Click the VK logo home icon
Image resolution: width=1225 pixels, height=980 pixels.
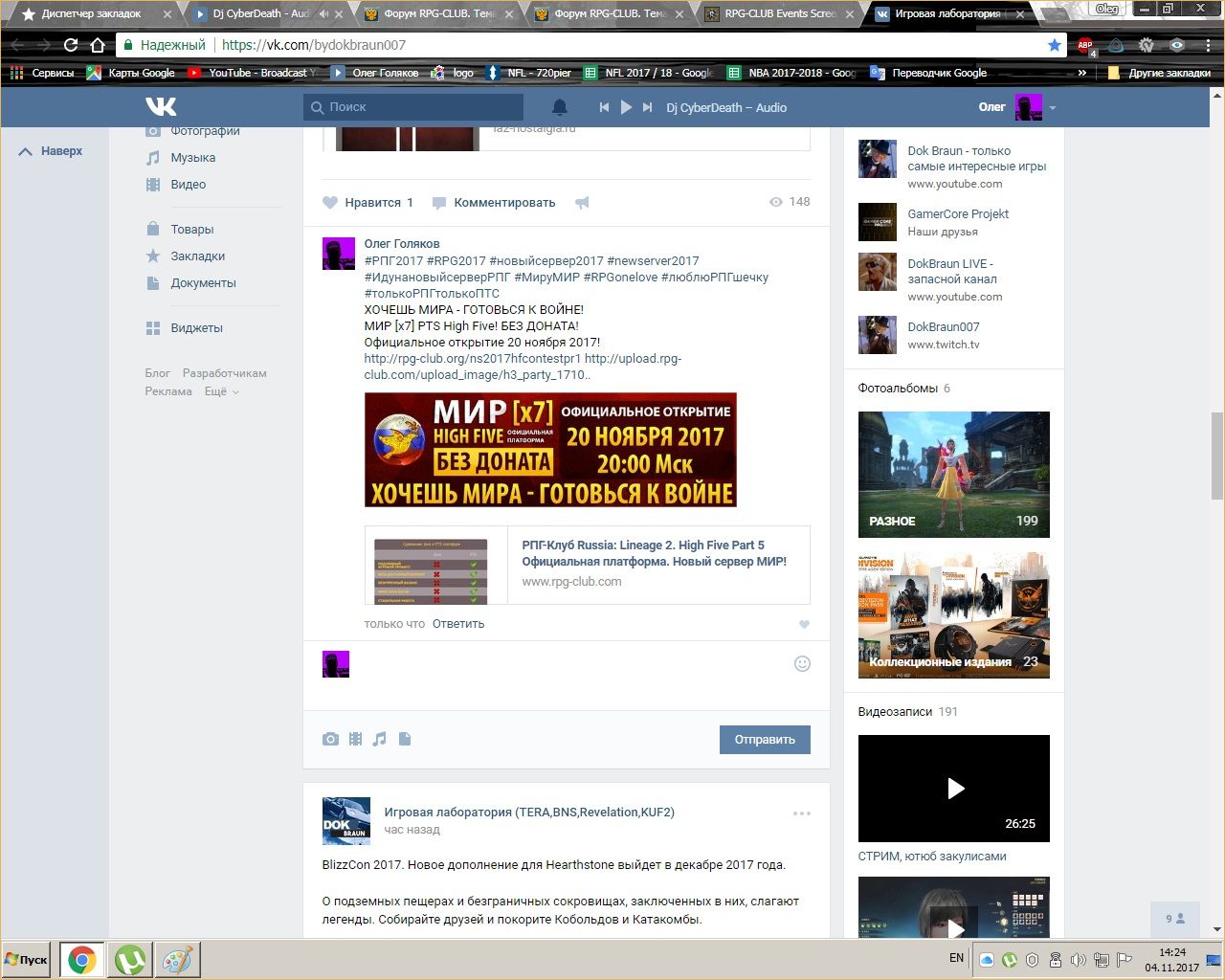click(x=161, y=107)
